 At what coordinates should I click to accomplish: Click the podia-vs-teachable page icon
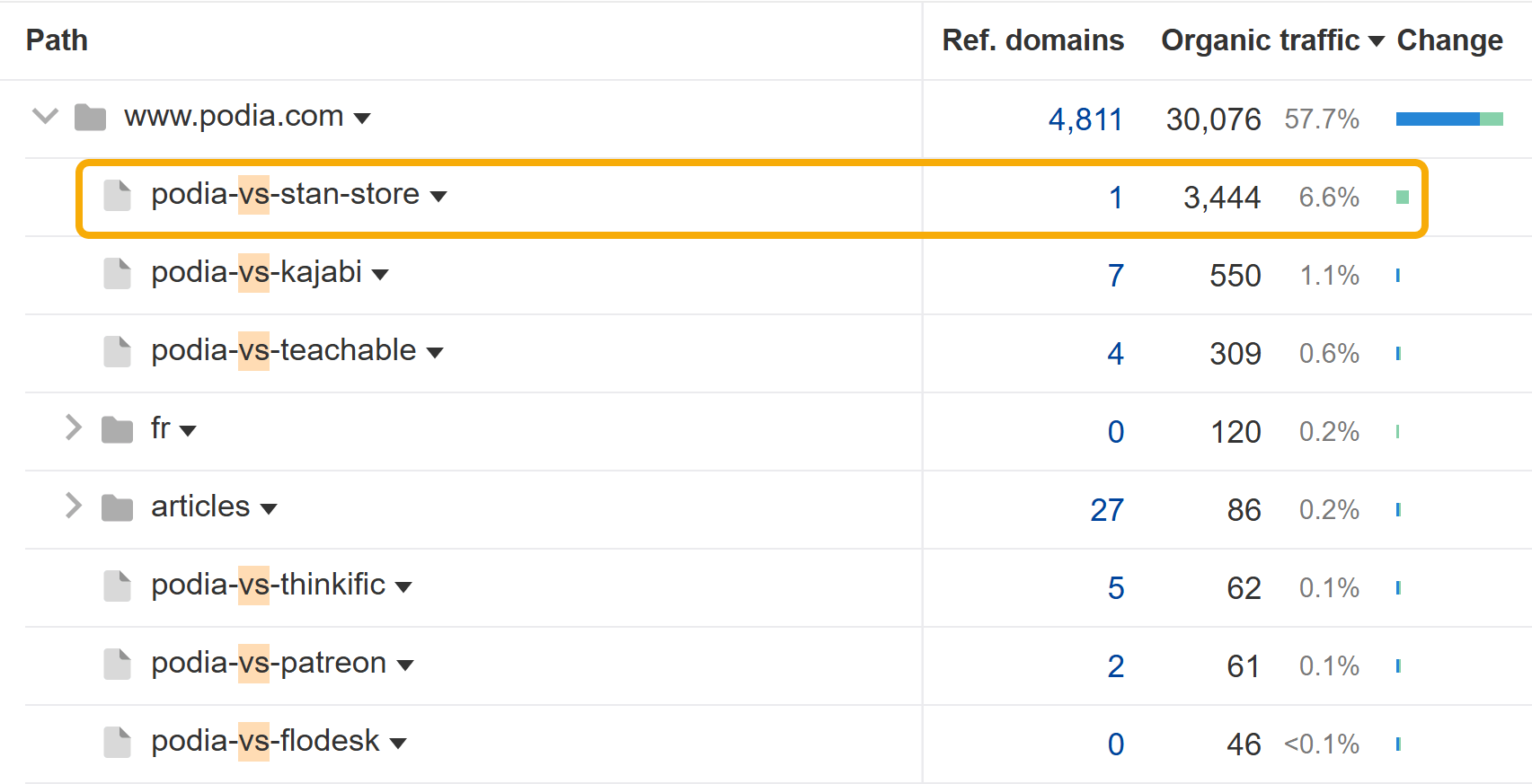tap(117, 351)
